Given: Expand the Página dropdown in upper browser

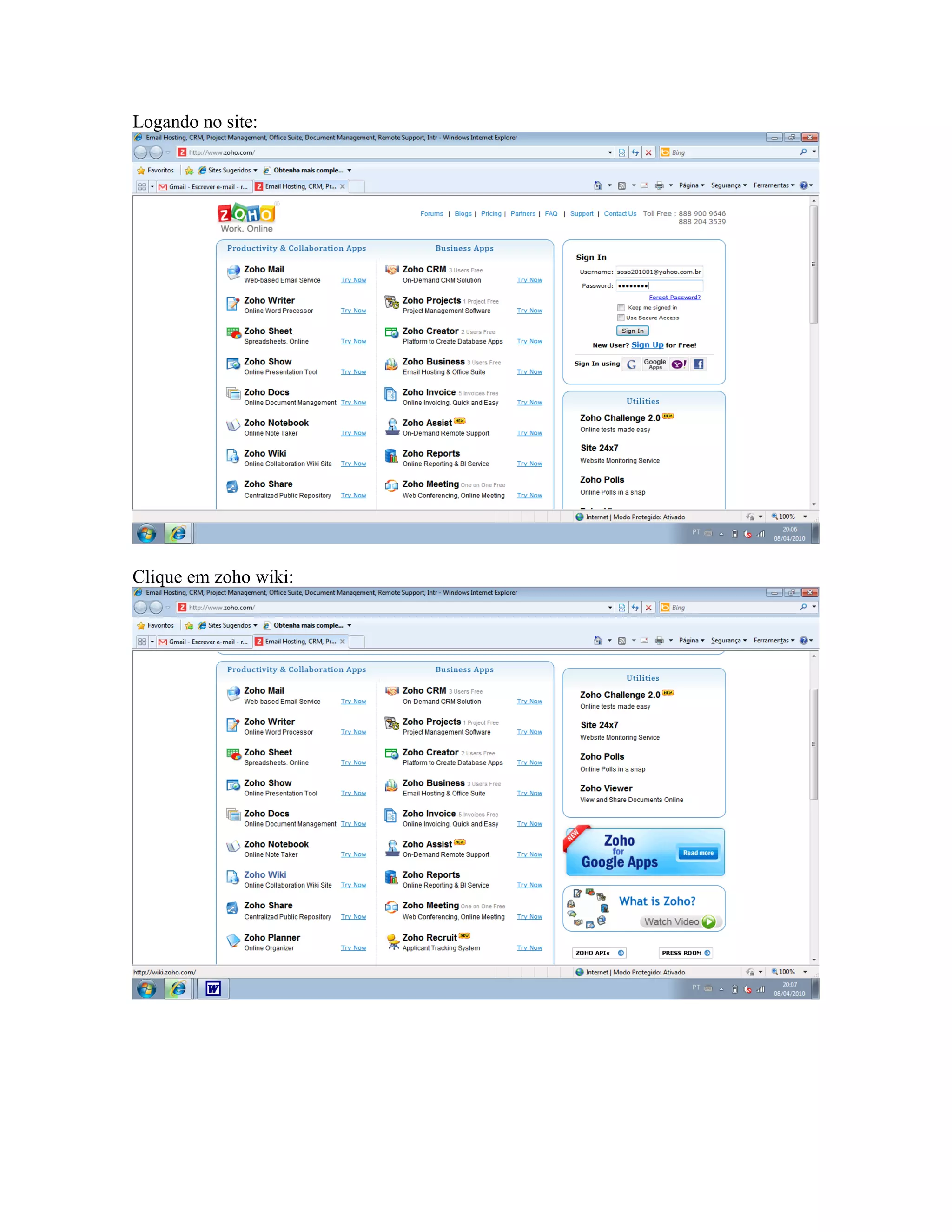Looking at the screenshot, I should click(691, 185).
